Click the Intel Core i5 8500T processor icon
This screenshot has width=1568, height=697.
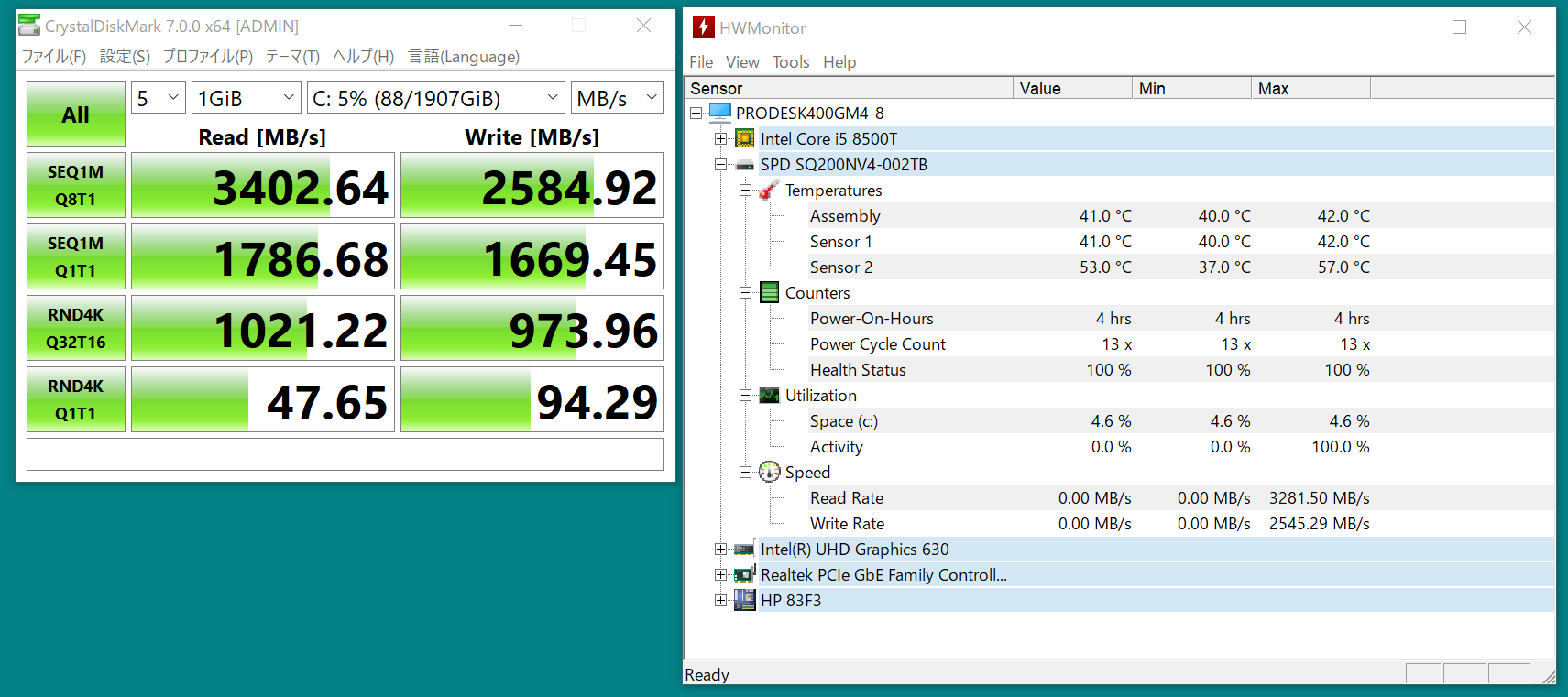coord(745,139)
